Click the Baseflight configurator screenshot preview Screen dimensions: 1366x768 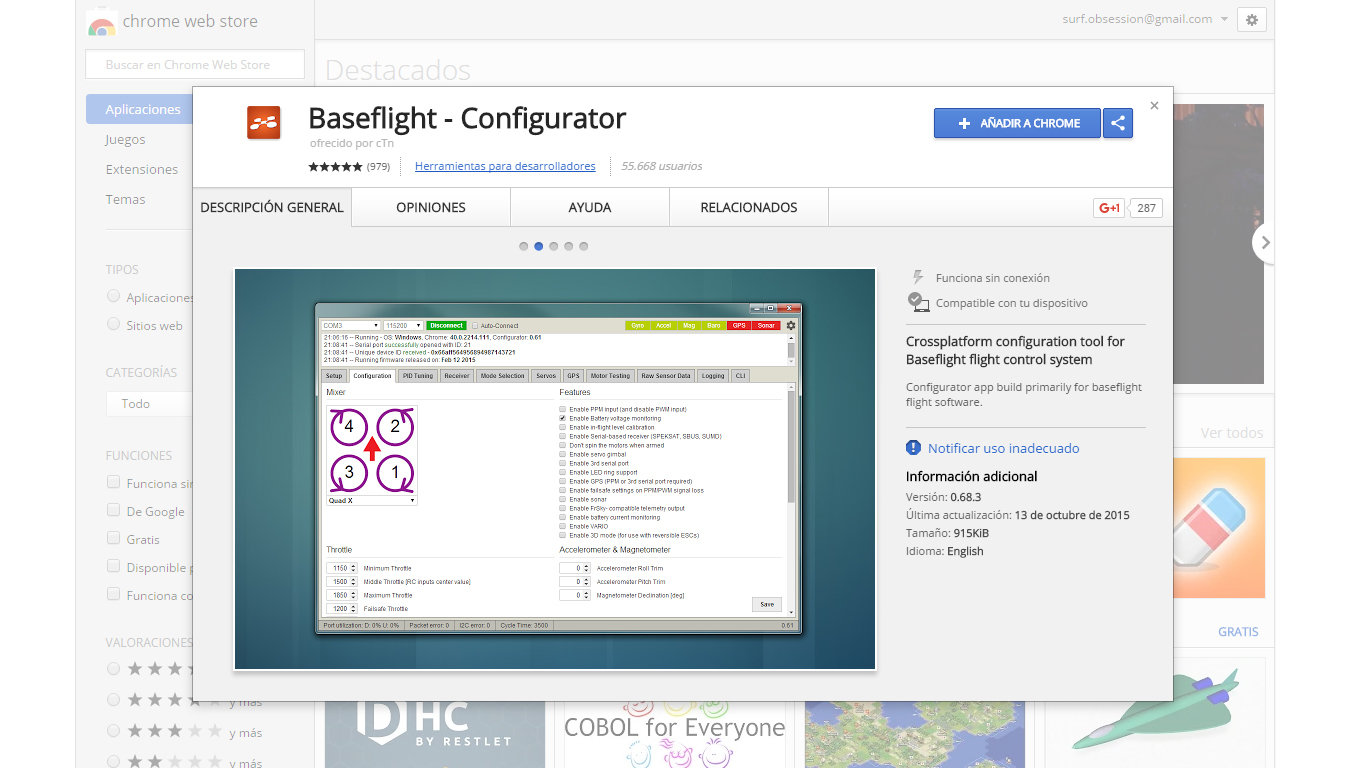tap(555, 469)
